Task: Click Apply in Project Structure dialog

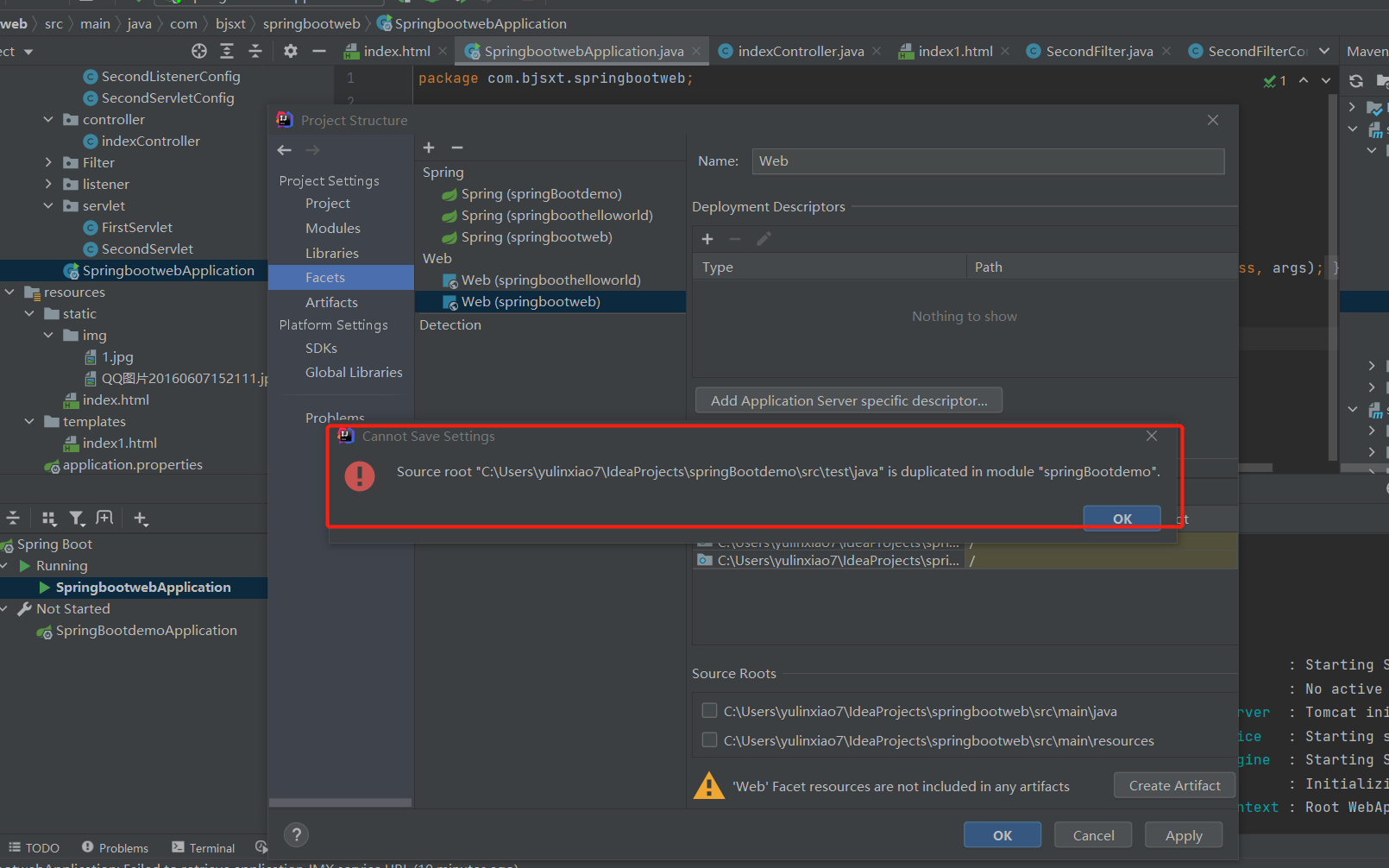Action: 1184,835
